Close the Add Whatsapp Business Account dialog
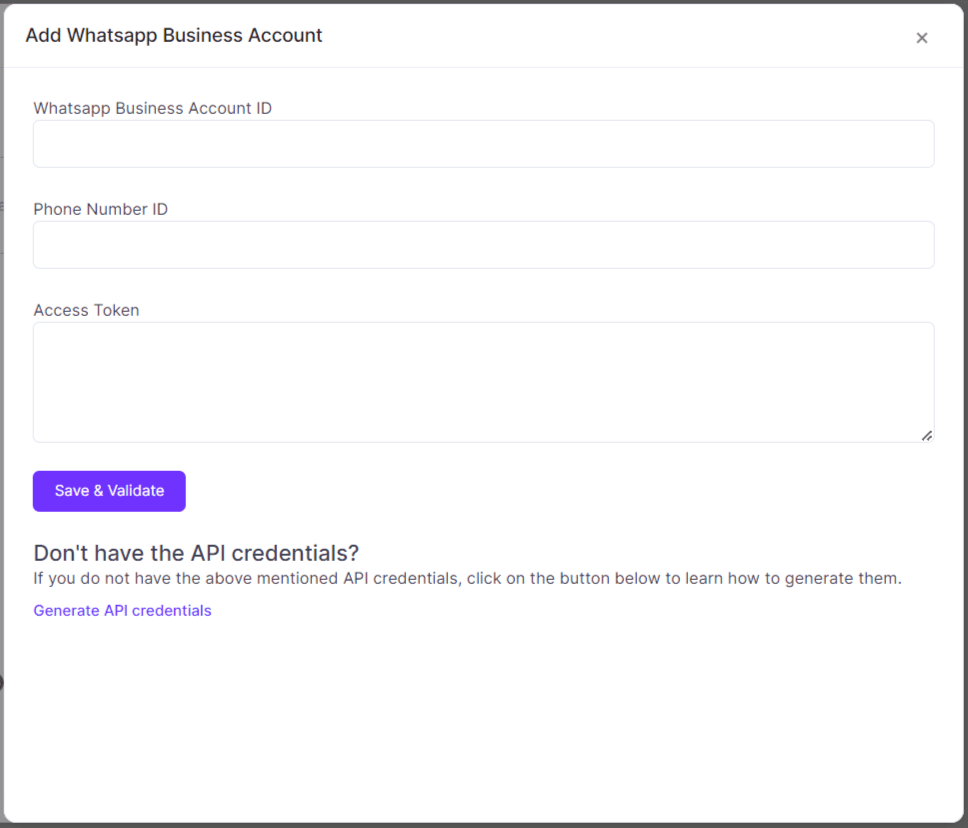The width and height of the screenshot is (968, 828). tap(921, 38)
